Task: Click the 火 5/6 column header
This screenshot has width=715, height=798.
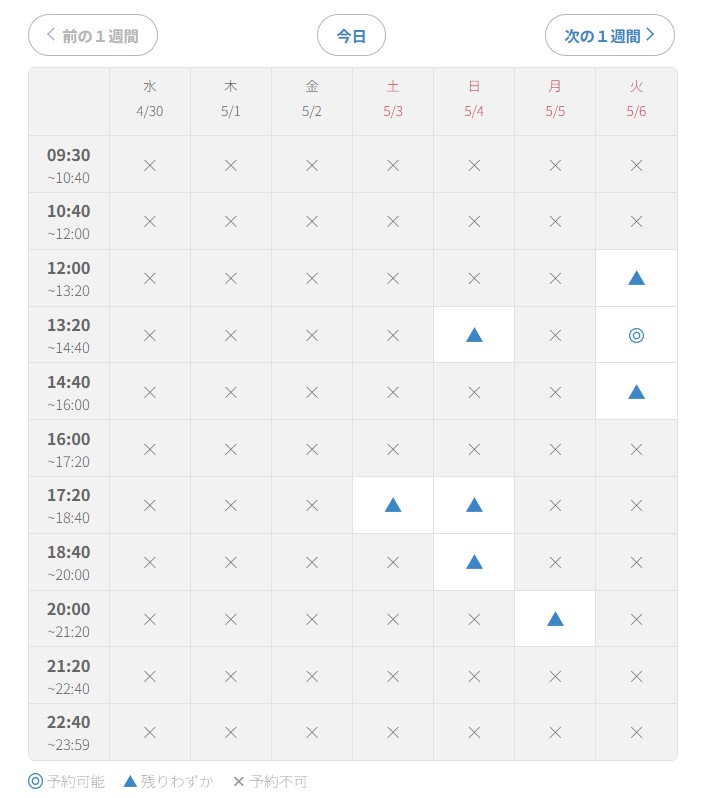Action: (636, 99)
